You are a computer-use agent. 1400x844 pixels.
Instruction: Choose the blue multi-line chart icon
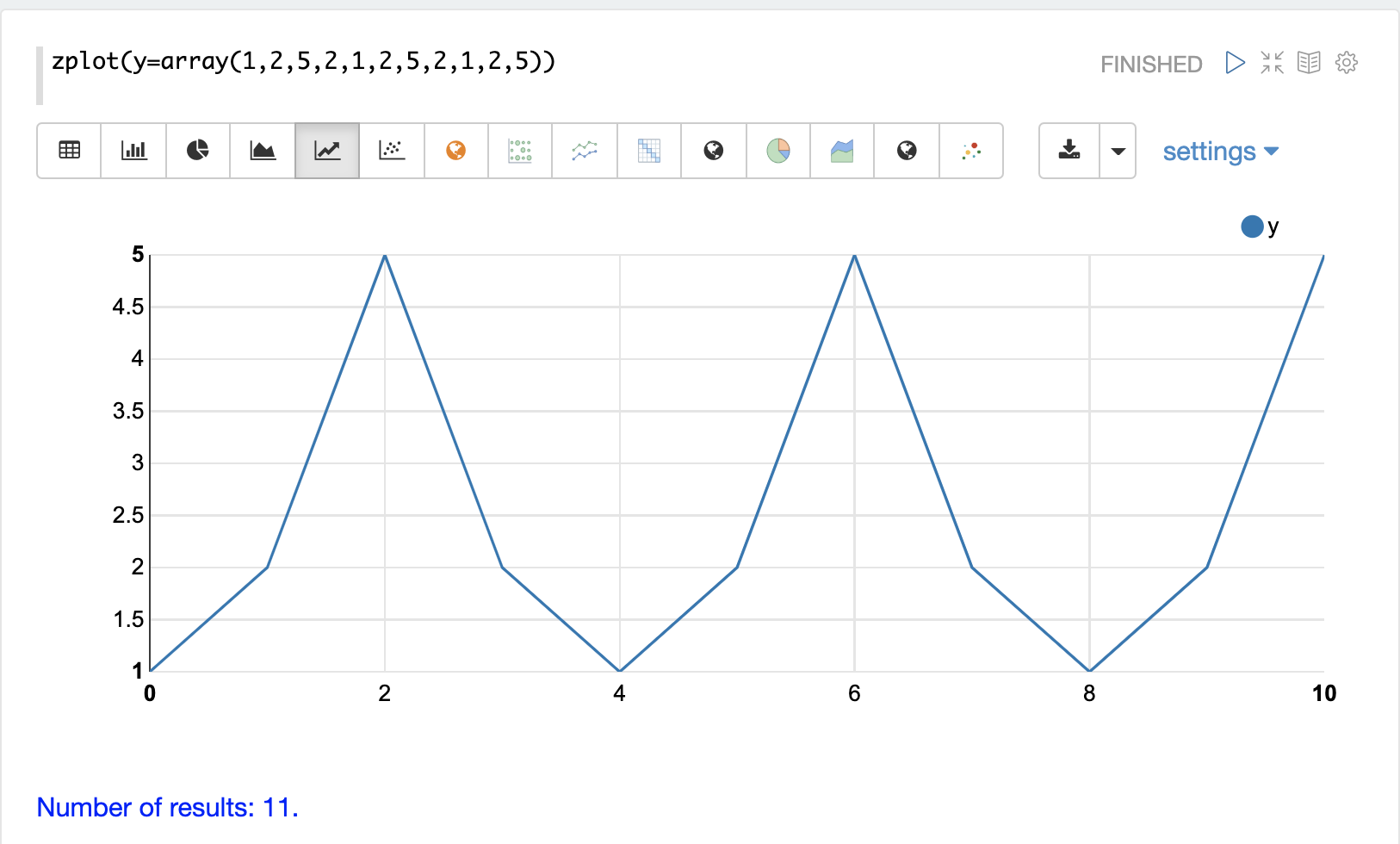click(x=585, y=151)
